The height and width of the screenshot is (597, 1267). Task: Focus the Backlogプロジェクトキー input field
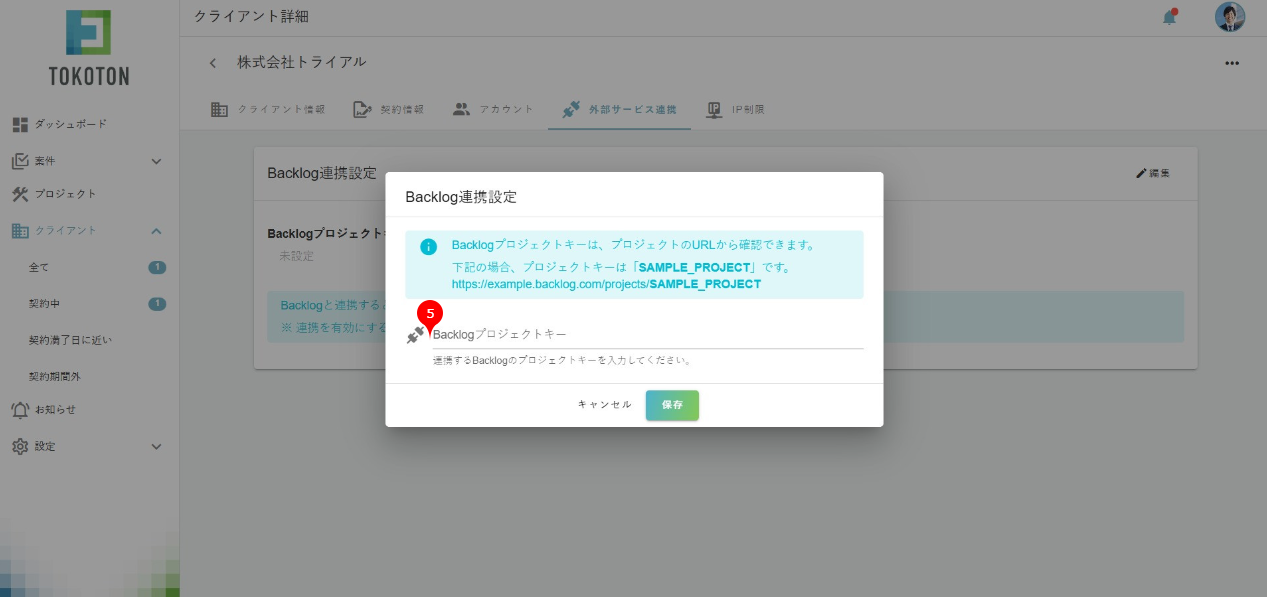(x=648, y=334)
